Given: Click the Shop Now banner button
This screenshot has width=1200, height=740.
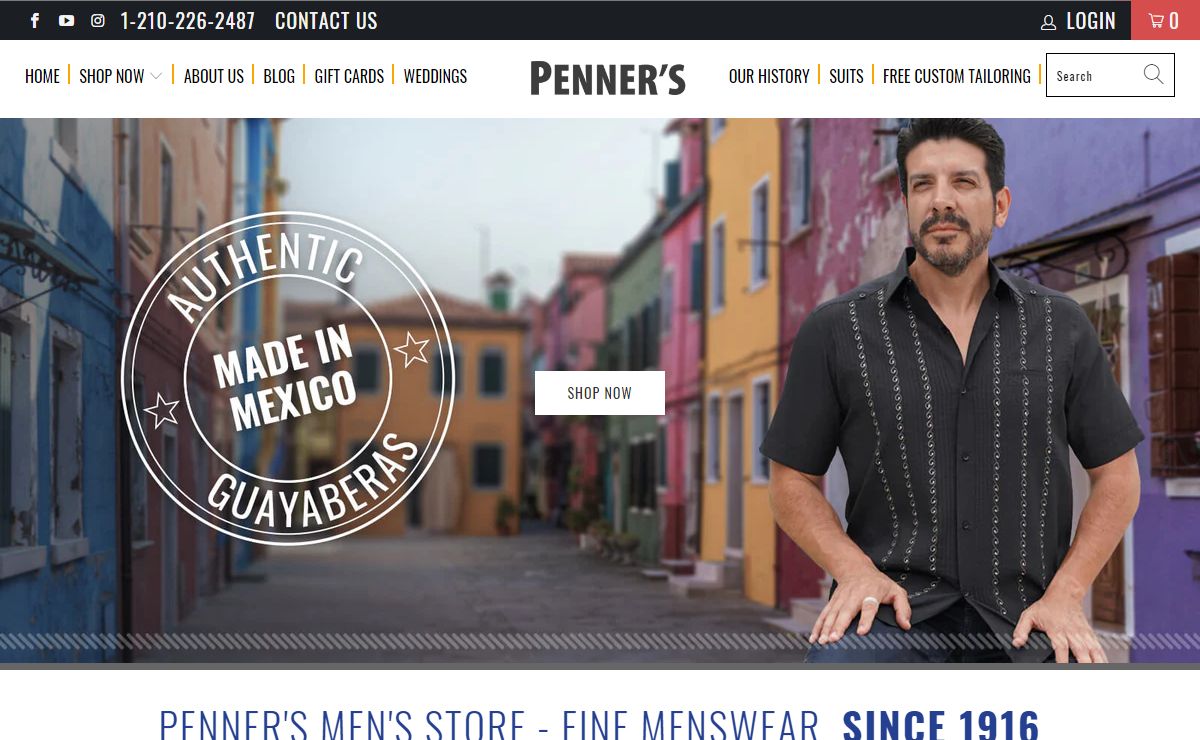Looking at the screenshot, I should pyautogui.click(x=600, y=393).
